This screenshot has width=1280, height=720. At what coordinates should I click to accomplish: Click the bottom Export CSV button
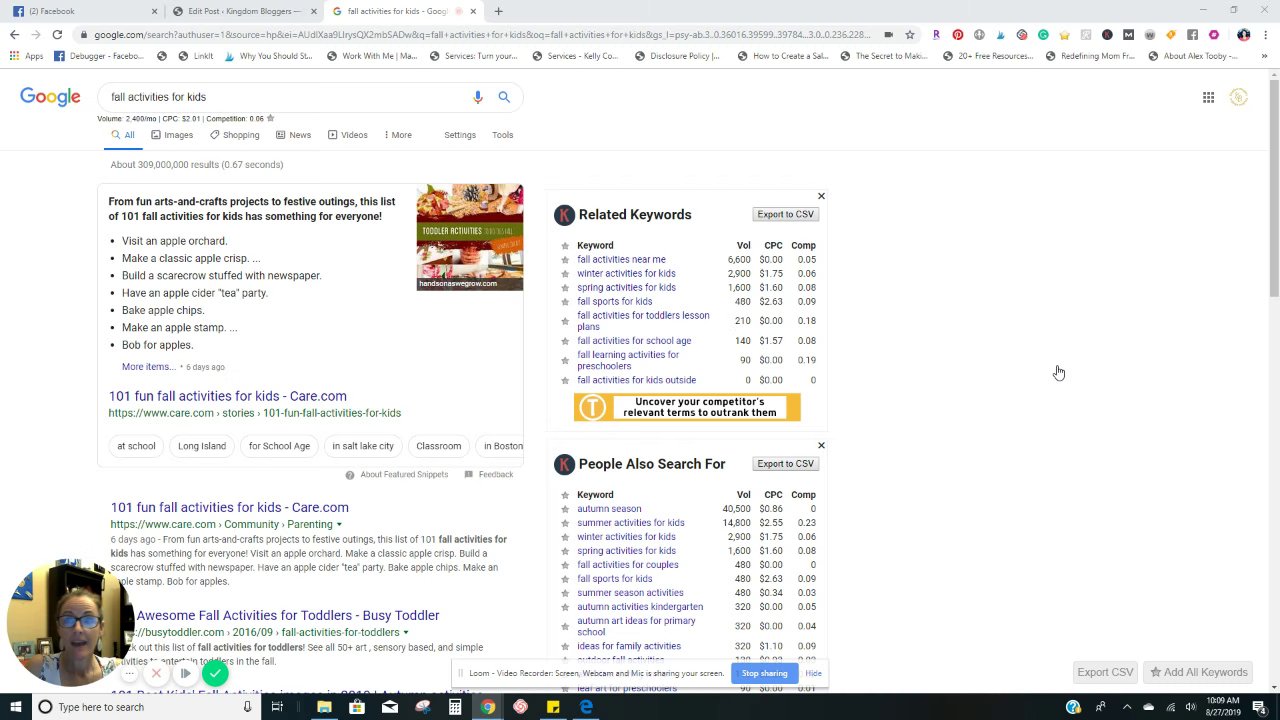(x=1105, y=672)
